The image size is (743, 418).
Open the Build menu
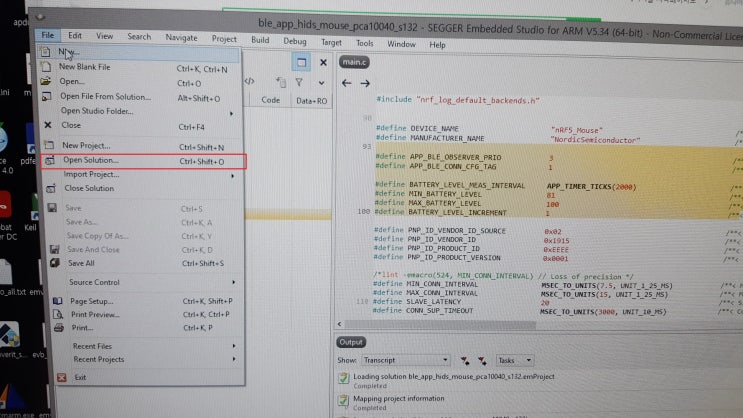(x=260, y=40)
